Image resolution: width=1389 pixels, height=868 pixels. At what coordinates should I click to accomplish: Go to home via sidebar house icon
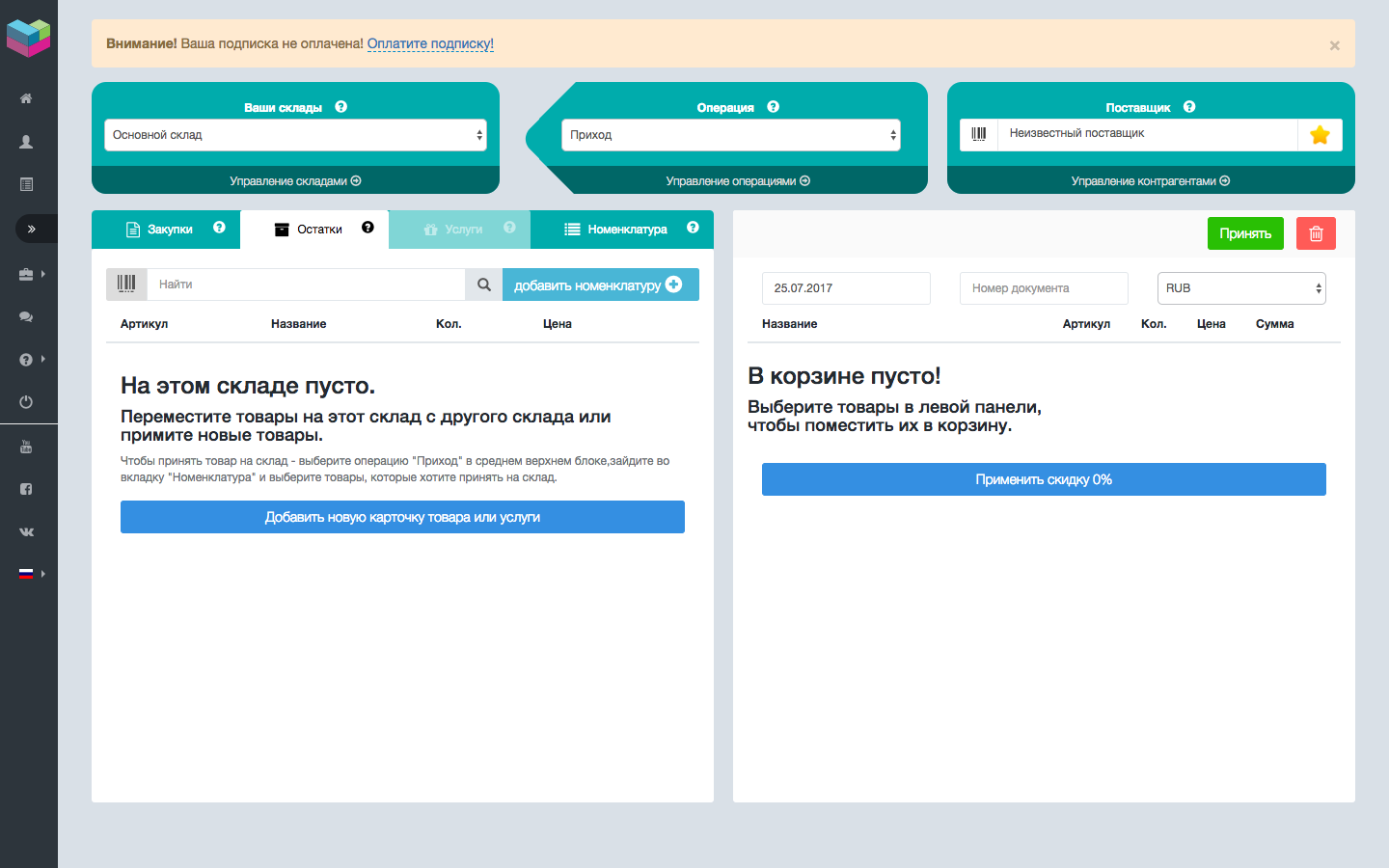point(26,98)
